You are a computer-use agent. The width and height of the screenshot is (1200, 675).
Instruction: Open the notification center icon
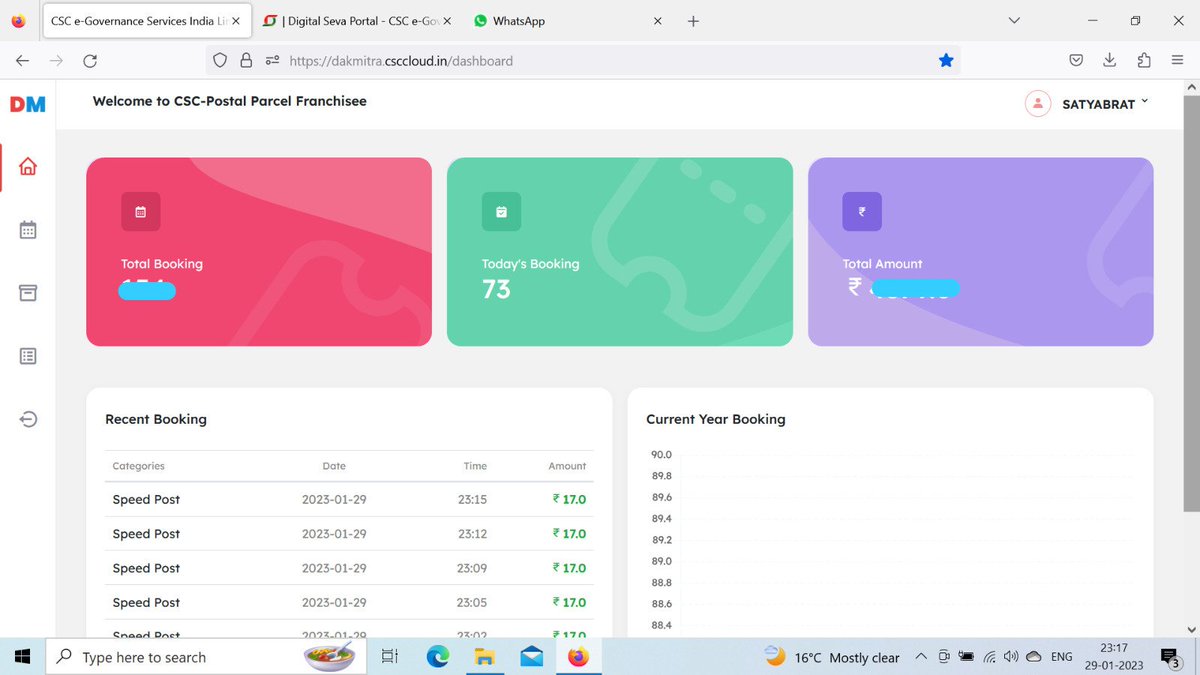coord(1170,657)
